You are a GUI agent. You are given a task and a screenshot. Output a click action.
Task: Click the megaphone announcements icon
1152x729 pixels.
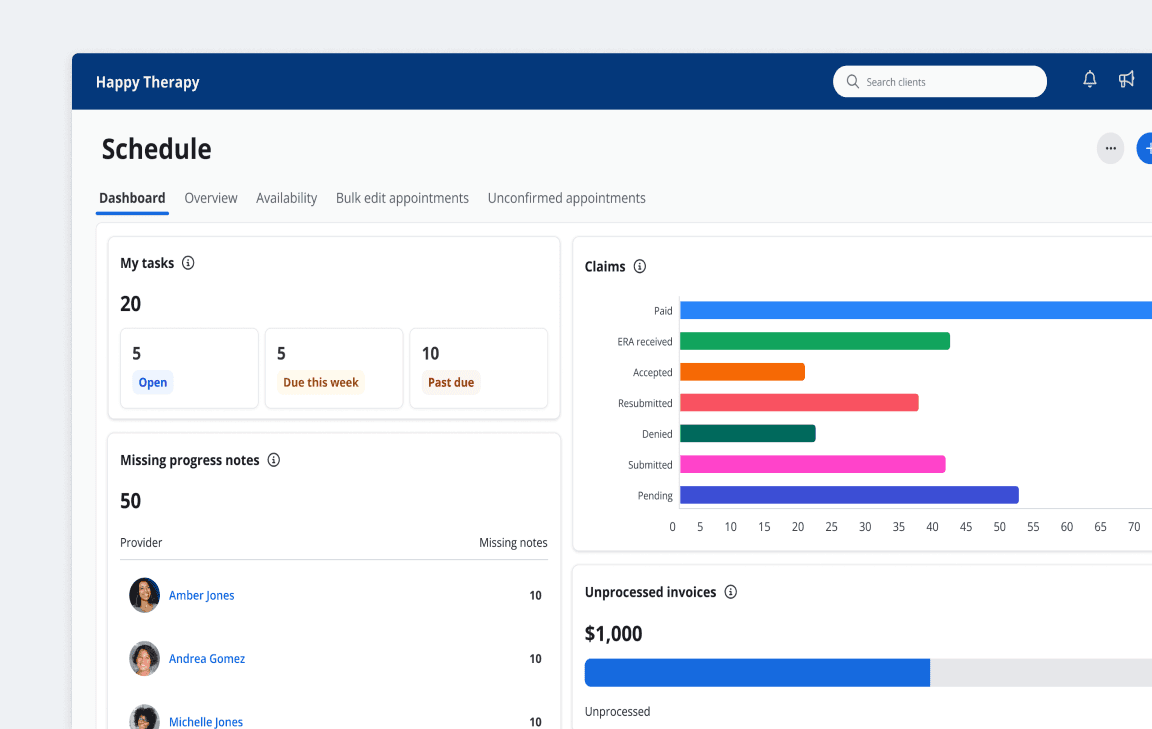1127,79
